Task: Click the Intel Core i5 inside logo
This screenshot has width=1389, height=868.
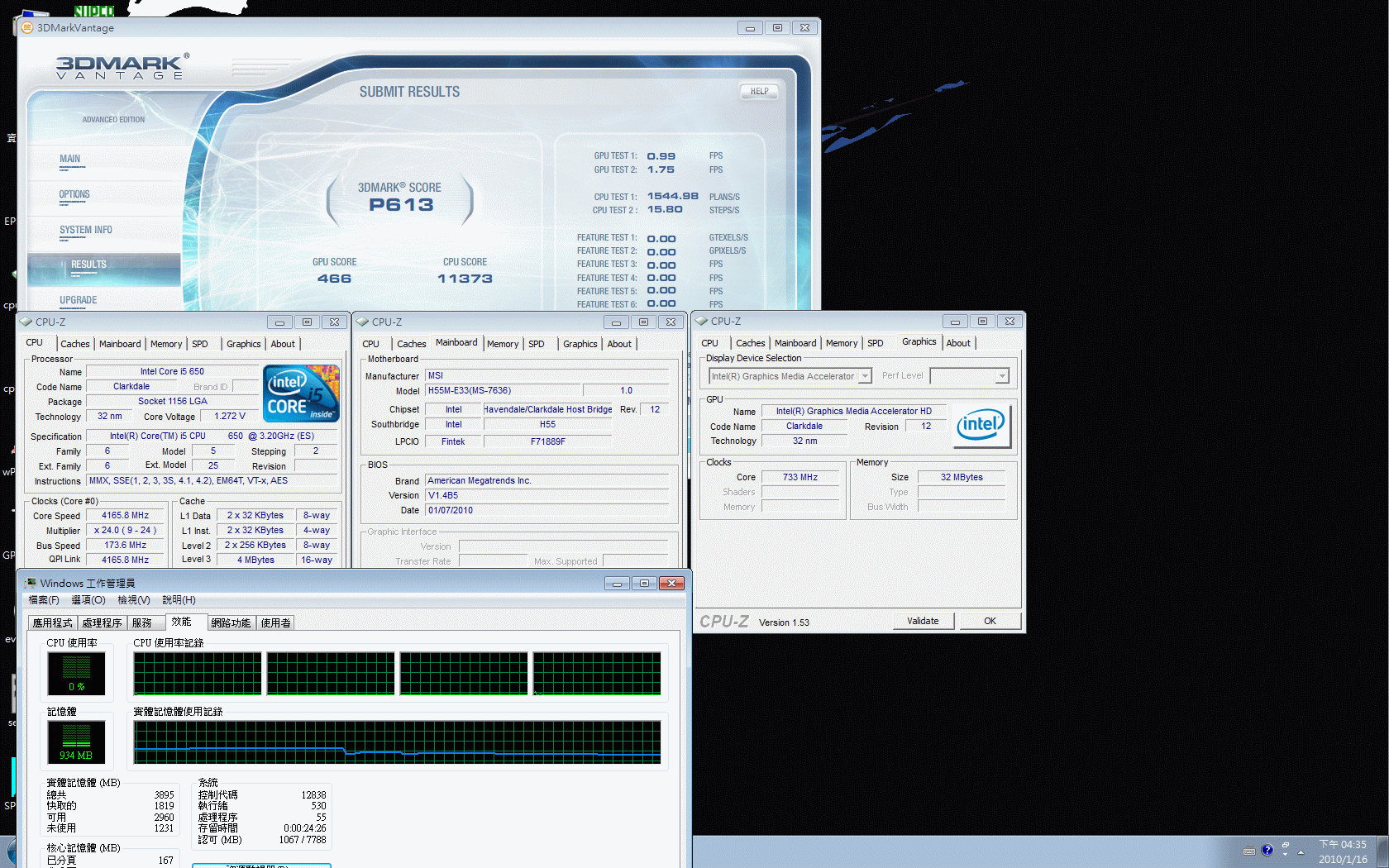Action: 301,393
